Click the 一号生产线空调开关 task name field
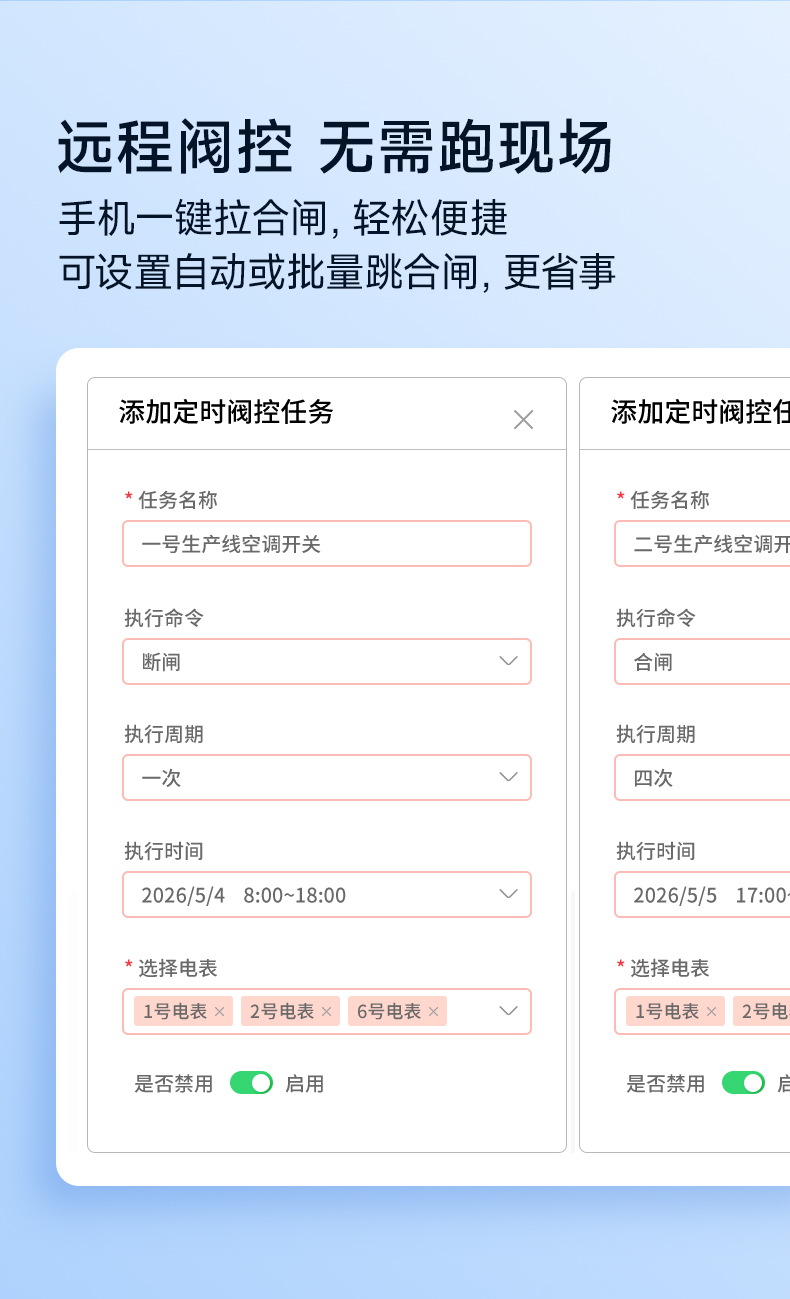The width and height of the screenshot is (790, 1299). (327, 544)
